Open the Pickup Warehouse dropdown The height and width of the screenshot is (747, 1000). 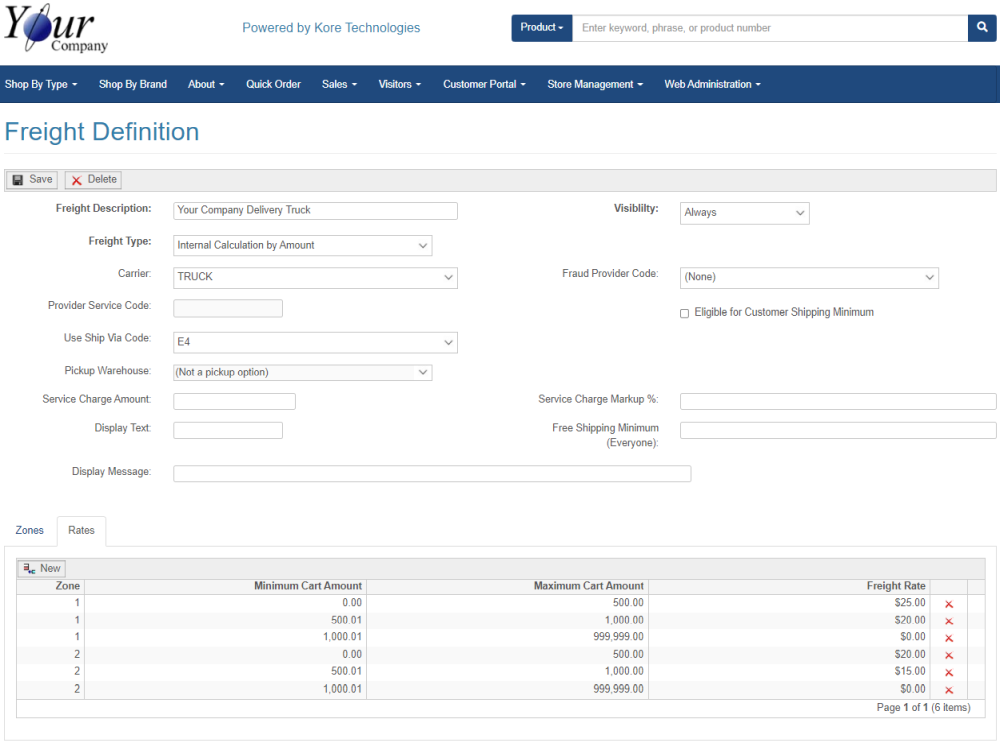pyautogui.click(x=302, y=373)
